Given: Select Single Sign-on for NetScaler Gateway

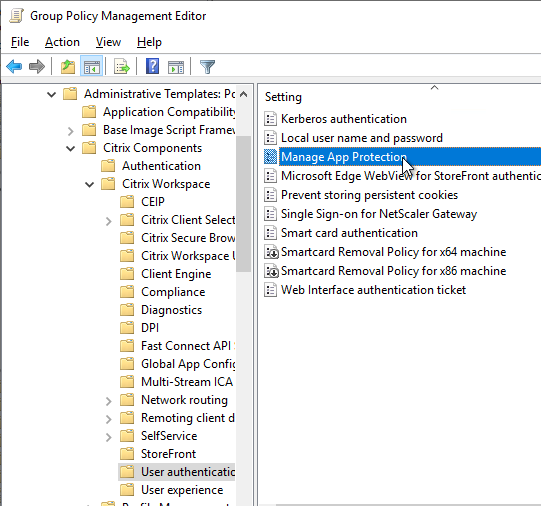Looking at the screenshot, I should pyautogui.click(x=379, y=214).
